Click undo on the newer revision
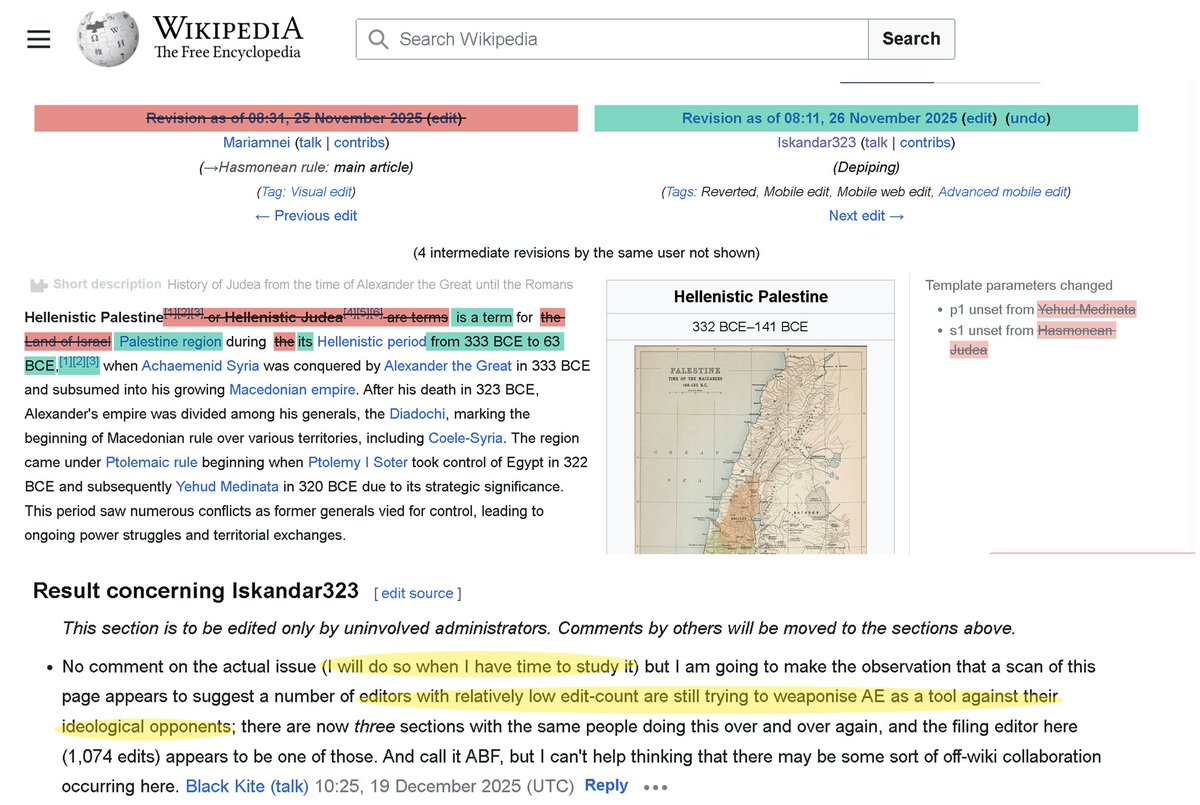This screenshot has width=1200, height=805. point(1027,118)
